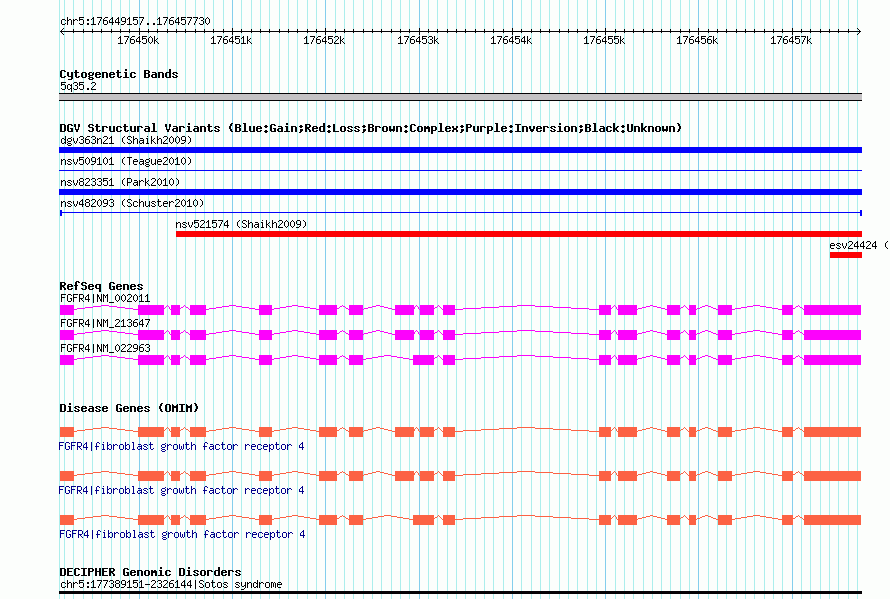Click the black Sotos syndrome region bar
The width and height of the screenshot is (890, 599).
(x=460, y=593)
